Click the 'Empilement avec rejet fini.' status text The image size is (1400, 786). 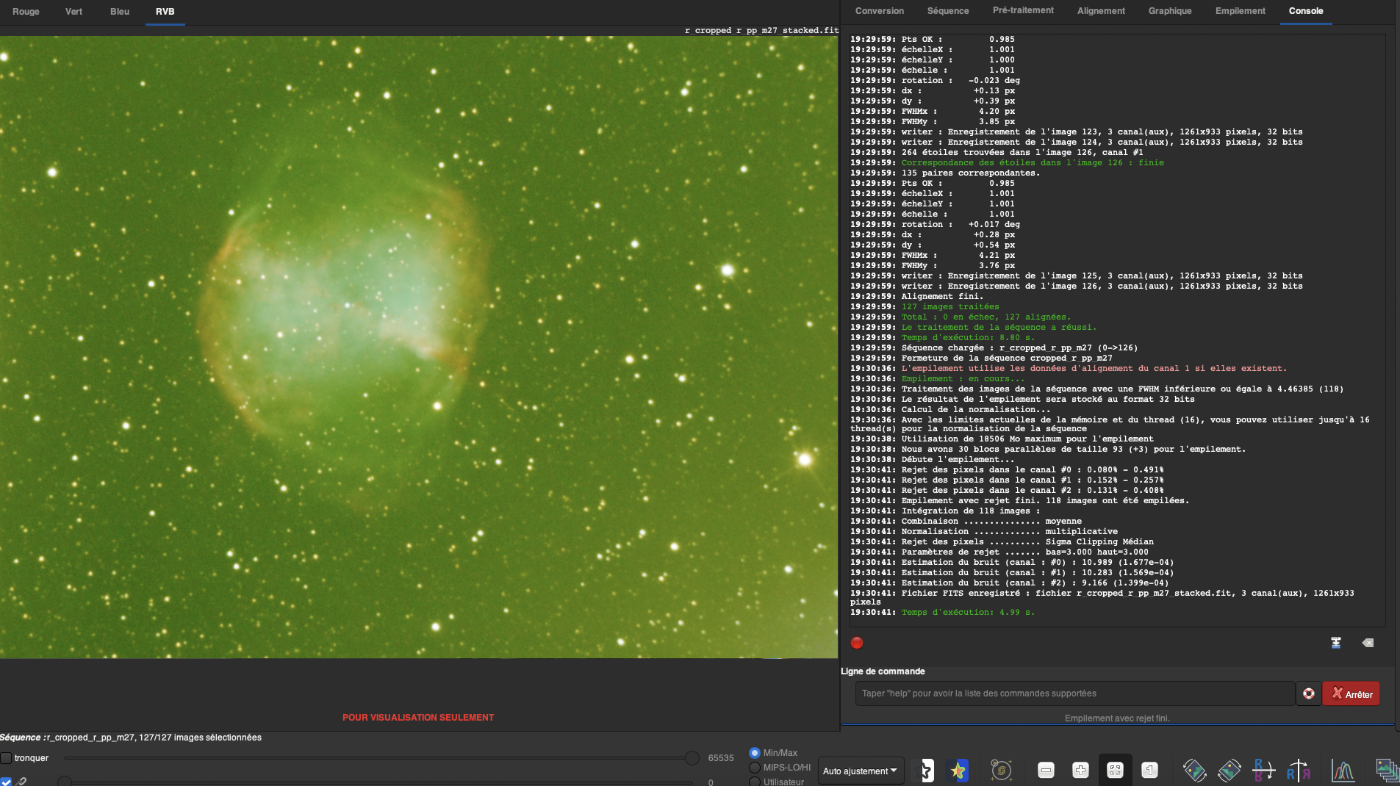tap(1117, 718)
